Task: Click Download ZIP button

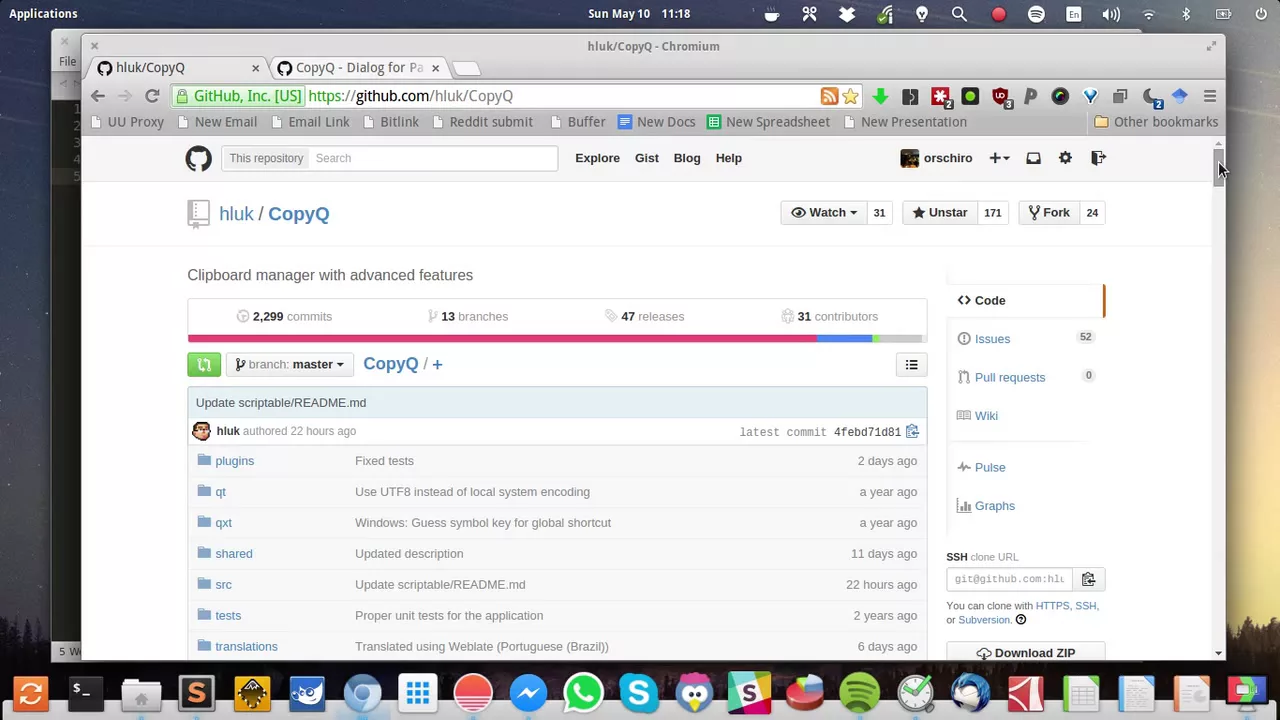Action: click(x=1025, y=653)
